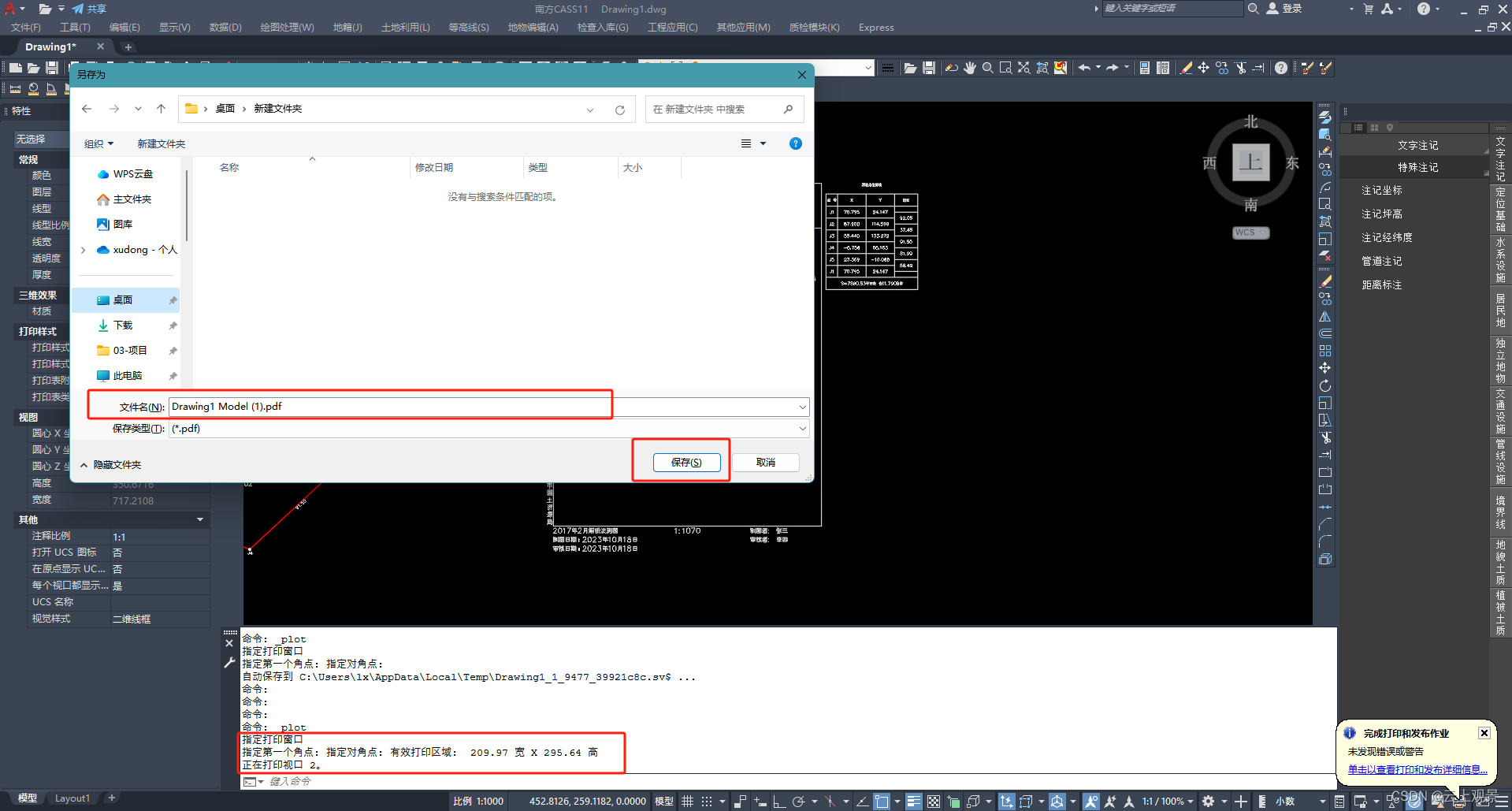Viewport: 1512px width, 811px height.
Task: Toggle snap mode dots in status bar
Action: 707,802
